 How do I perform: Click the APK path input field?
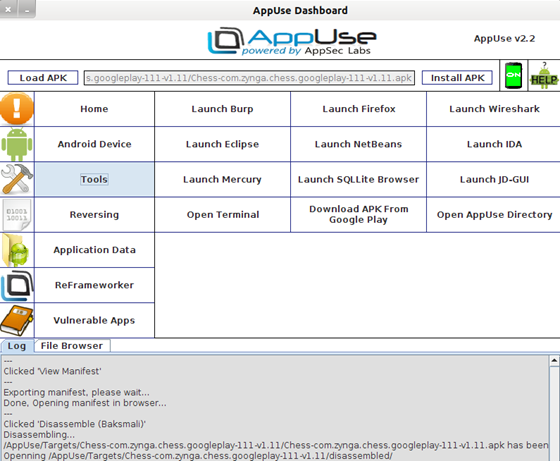[x=249, y=78]
